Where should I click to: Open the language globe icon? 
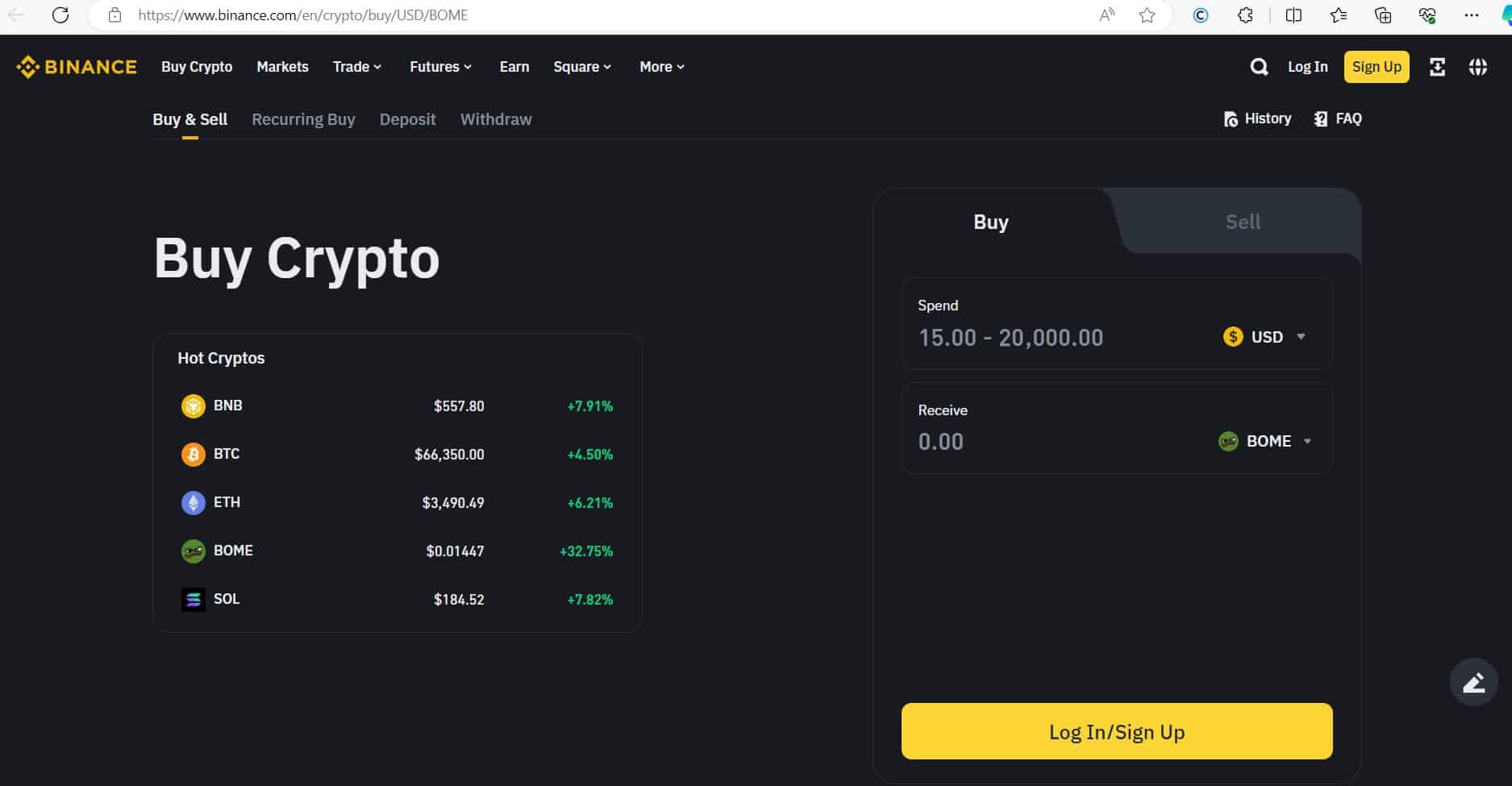[1477, 67]
